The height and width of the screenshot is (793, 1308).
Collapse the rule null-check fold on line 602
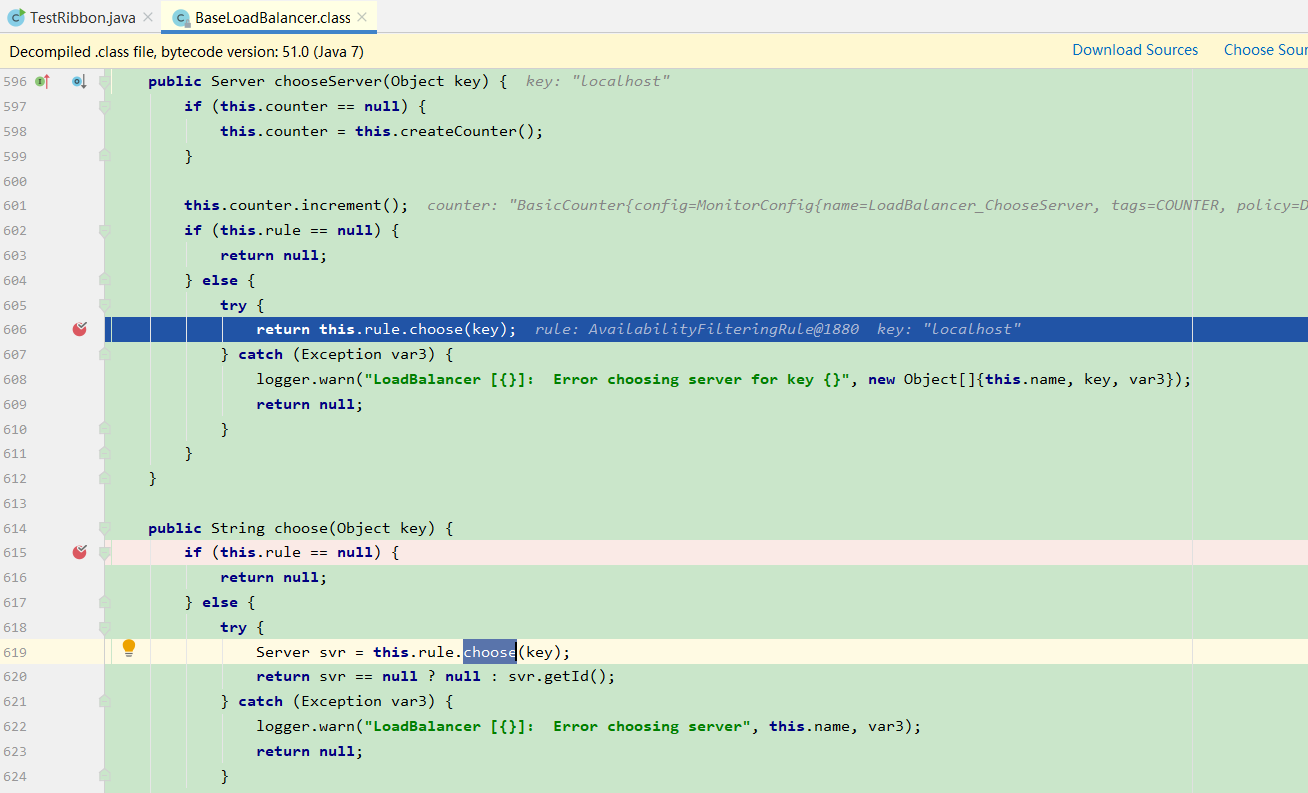click(x=104, y=230)
